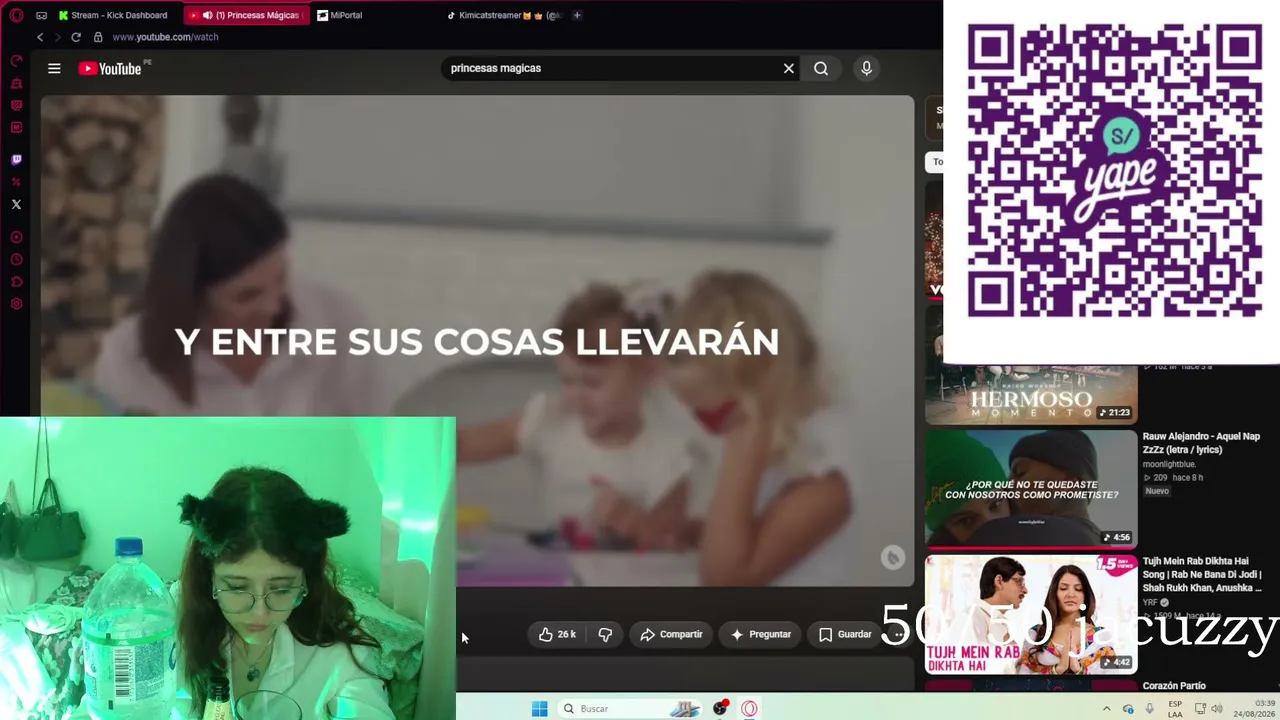Open the Opera GX main menu logo
The height and width of the screenshot is (720, 1280).
coord(16,15)
